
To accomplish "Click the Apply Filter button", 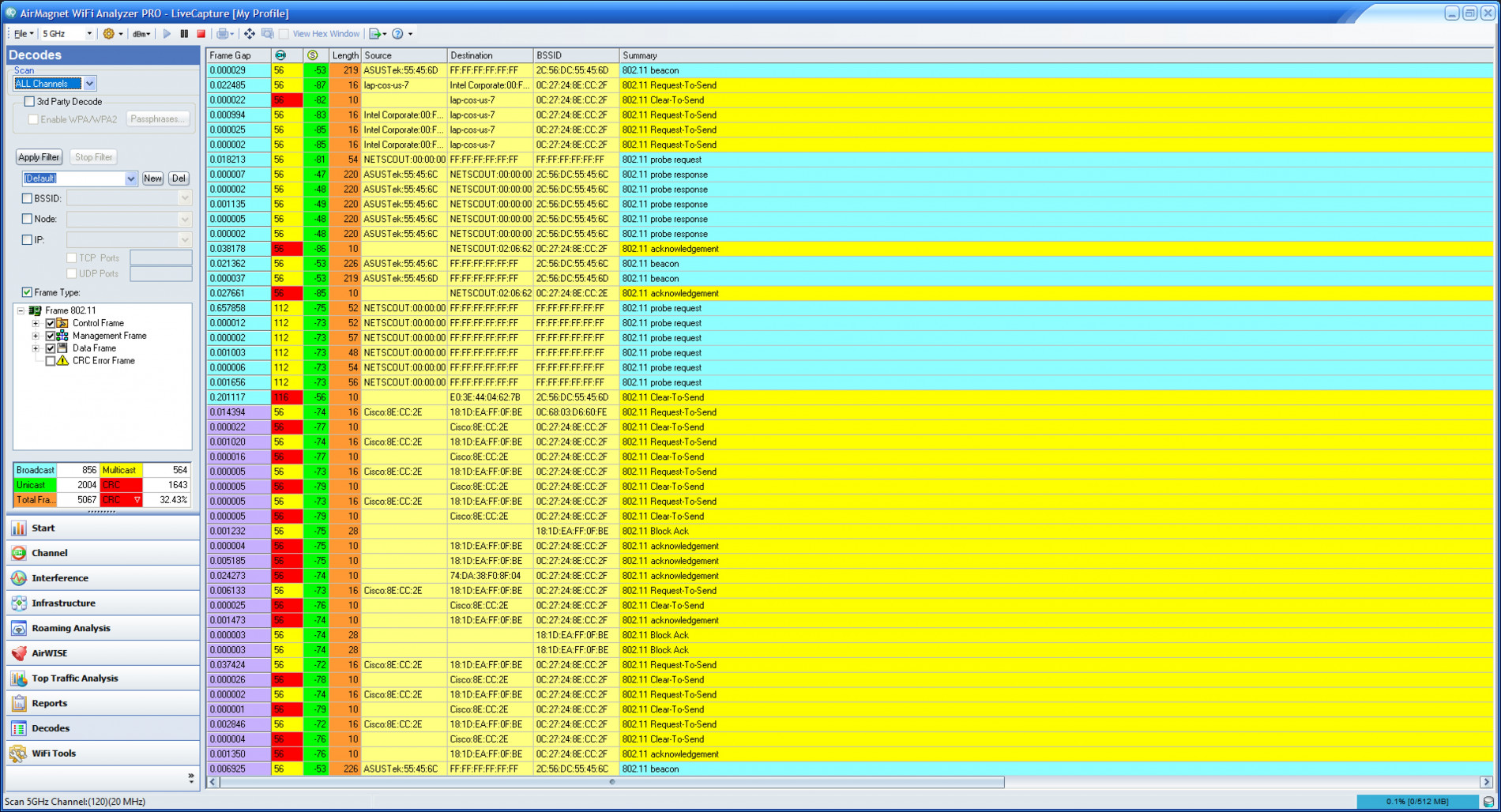I will 39,157.
